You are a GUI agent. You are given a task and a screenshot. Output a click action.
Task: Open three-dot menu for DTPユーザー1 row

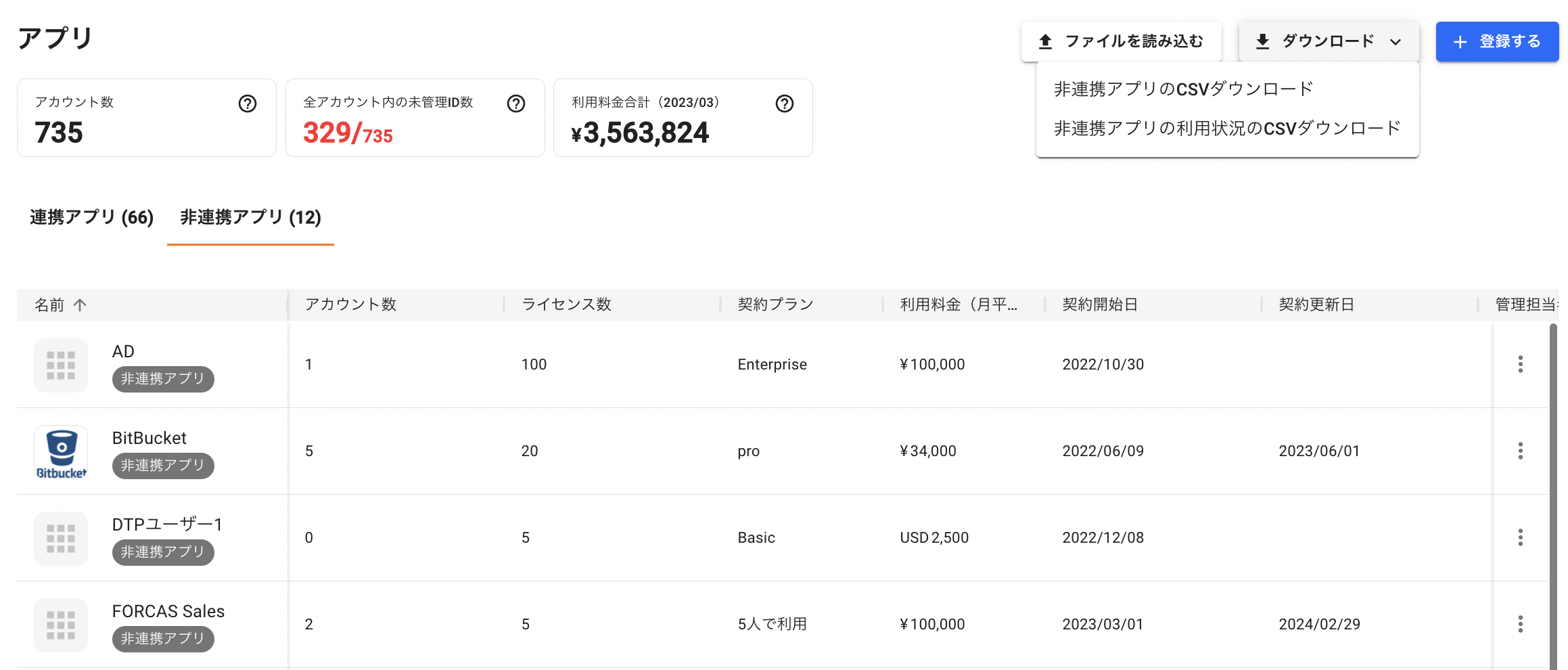tap(1520, 538)
